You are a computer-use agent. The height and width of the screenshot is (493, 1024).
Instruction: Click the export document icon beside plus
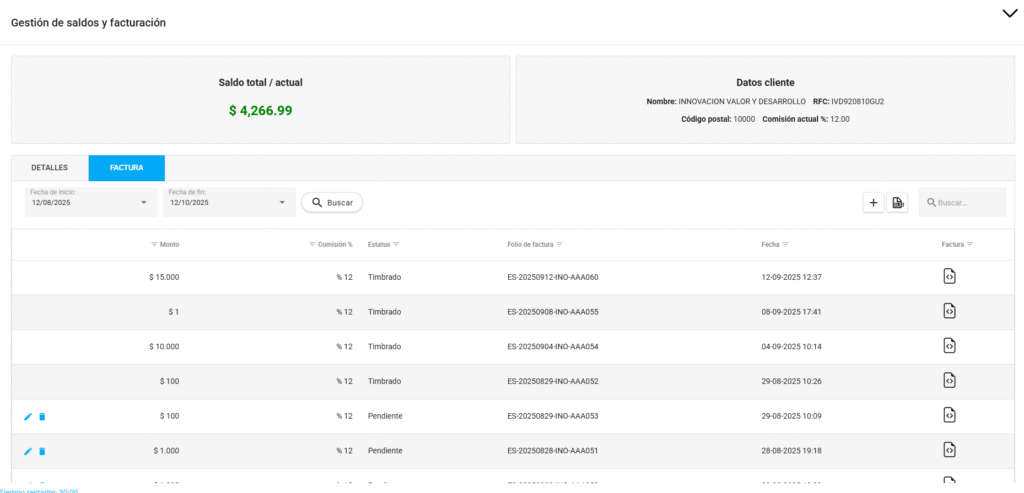(x=898, y=203)
